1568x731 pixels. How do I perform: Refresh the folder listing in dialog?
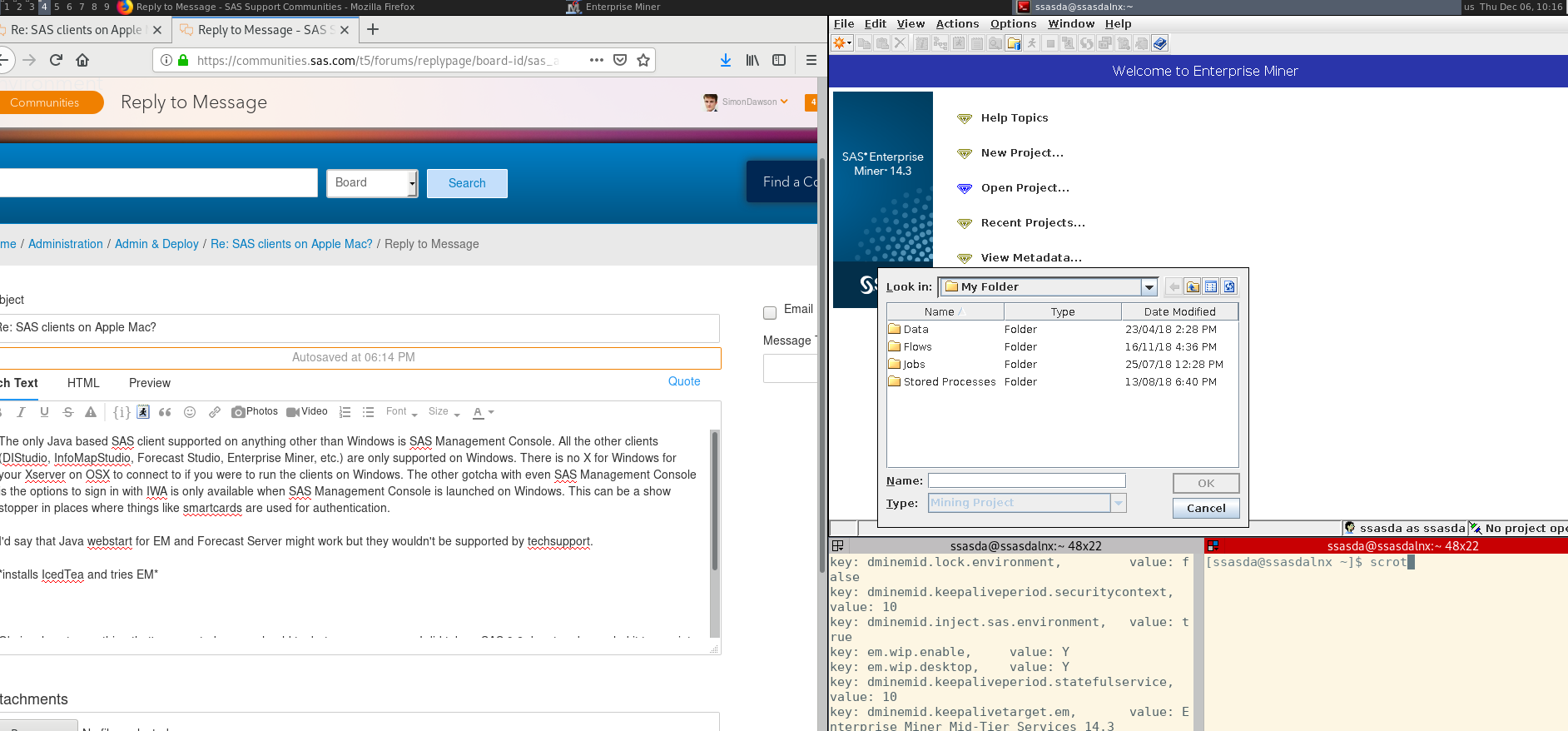[x=1229, y=287]
